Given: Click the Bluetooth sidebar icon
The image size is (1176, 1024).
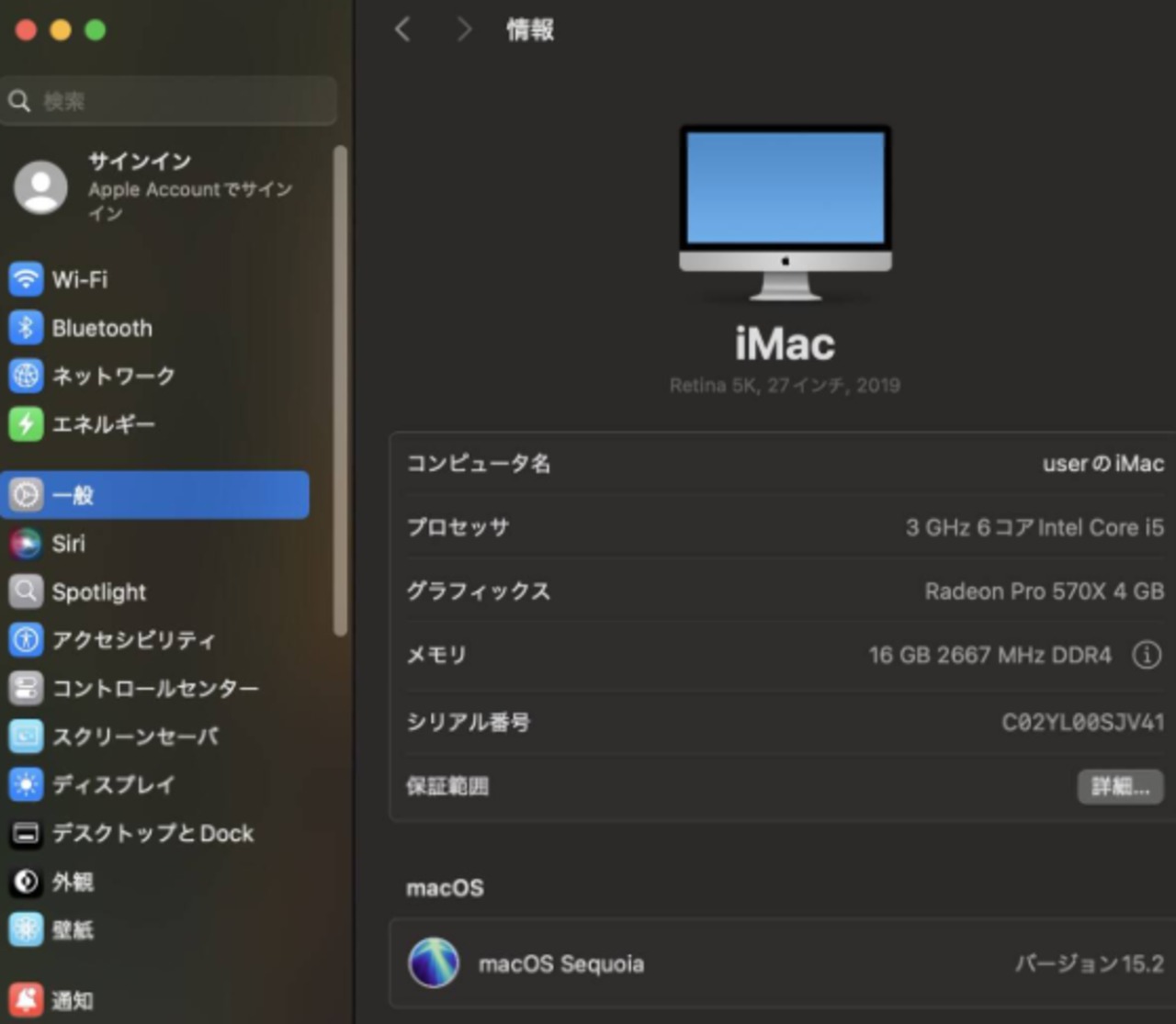Looking at the screenshot, I should (x=26, y=327).
